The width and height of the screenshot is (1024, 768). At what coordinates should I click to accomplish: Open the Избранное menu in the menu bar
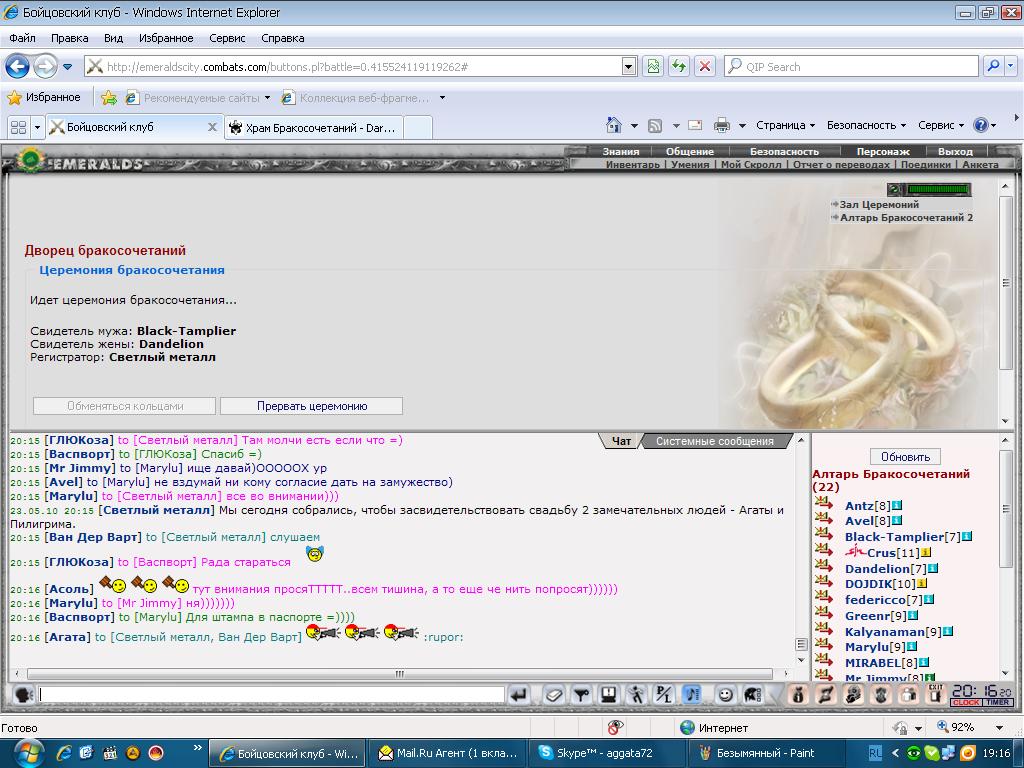[166, 38]
